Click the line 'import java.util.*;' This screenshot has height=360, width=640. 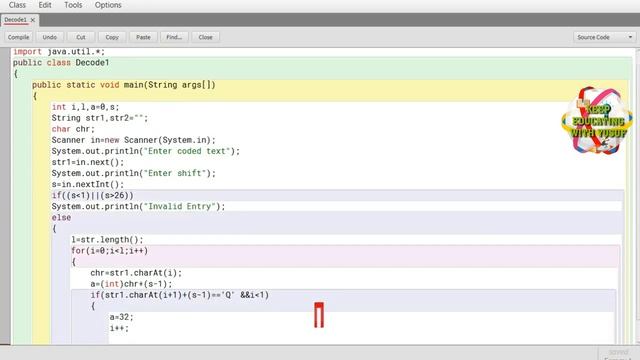click(59, 51)
